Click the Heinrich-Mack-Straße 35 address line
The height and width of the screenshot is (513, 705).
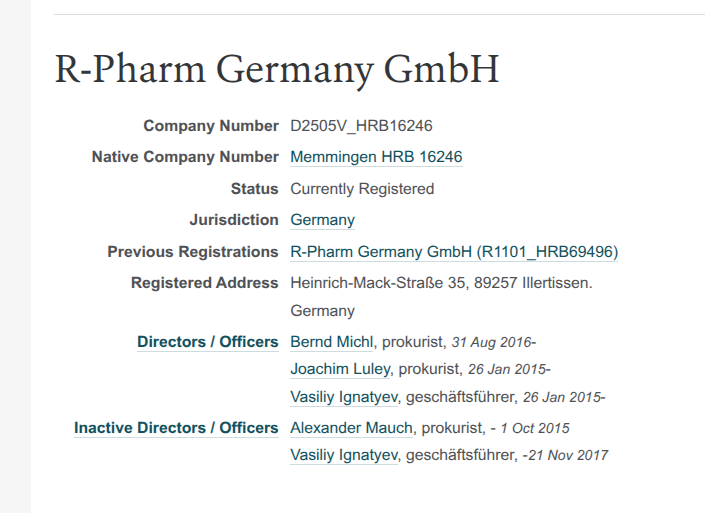tap(441, 283)
